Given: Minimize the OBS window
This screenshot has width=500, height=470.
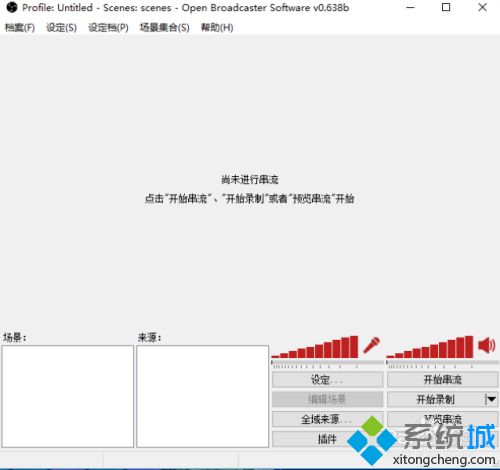Looking at the screenshot, I should (x=411, y=7).
